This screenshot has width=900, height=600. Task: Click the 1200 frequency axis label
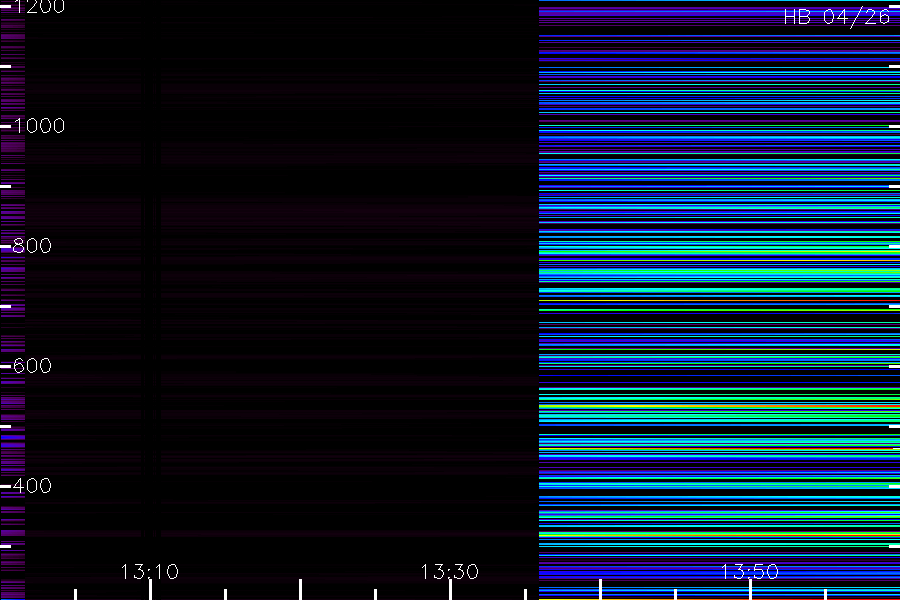click(40, 7)
